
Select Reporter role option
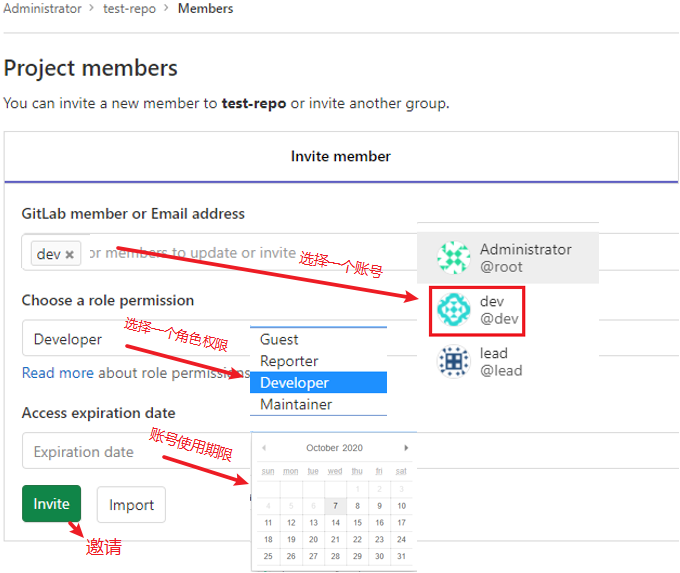[289, 361]
